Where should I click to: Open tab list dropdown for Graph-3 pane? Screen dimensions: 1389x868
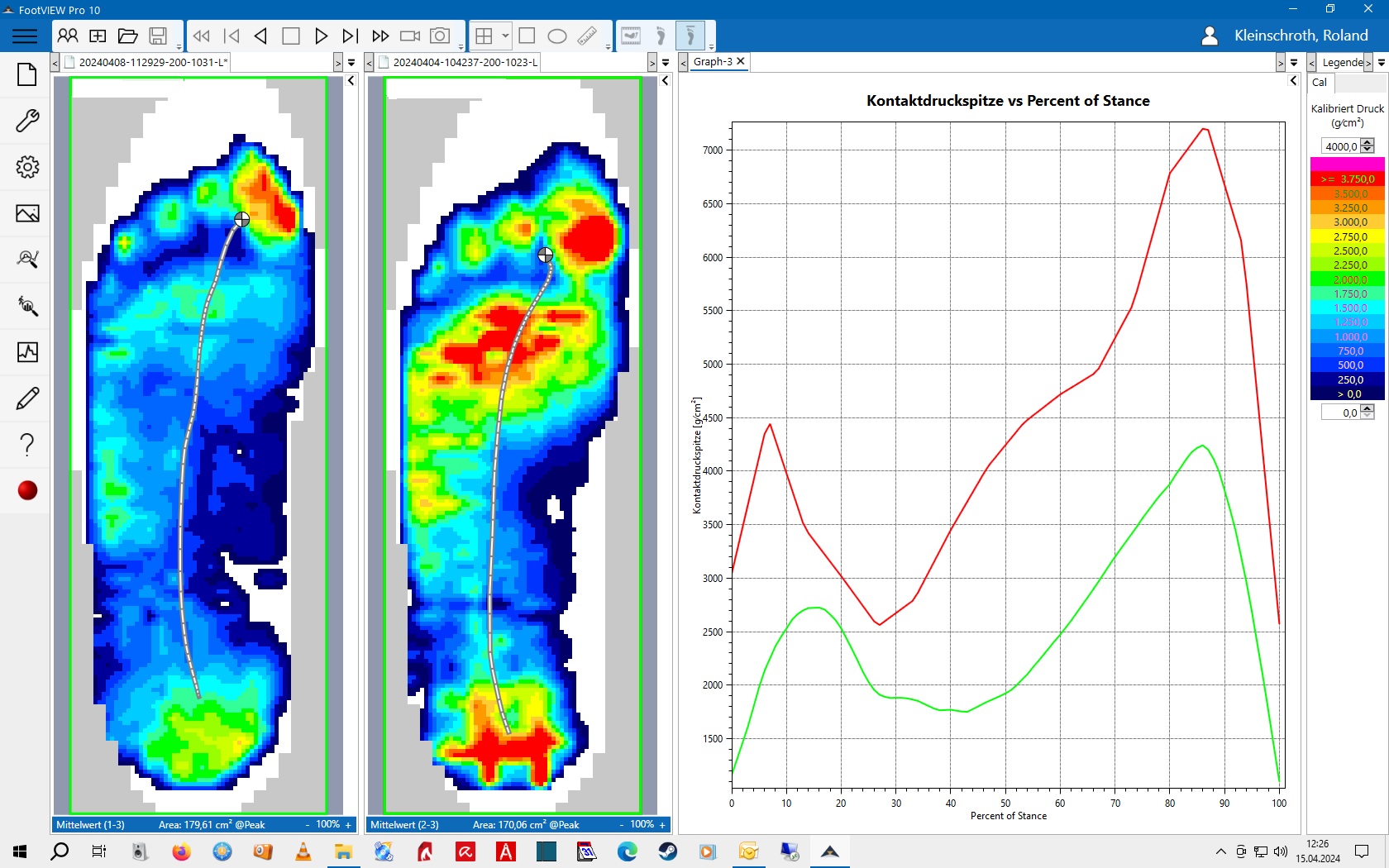[1294, 63]
